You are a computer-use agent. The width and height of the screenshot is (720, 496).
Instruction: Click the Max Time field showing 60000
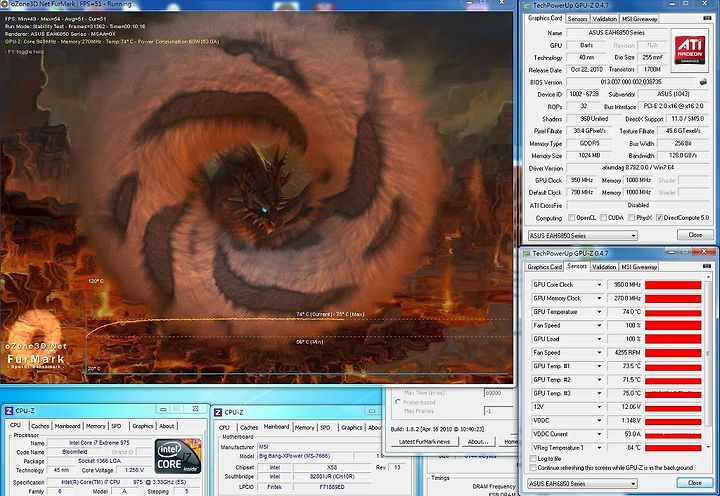click(x=499, y=393)
